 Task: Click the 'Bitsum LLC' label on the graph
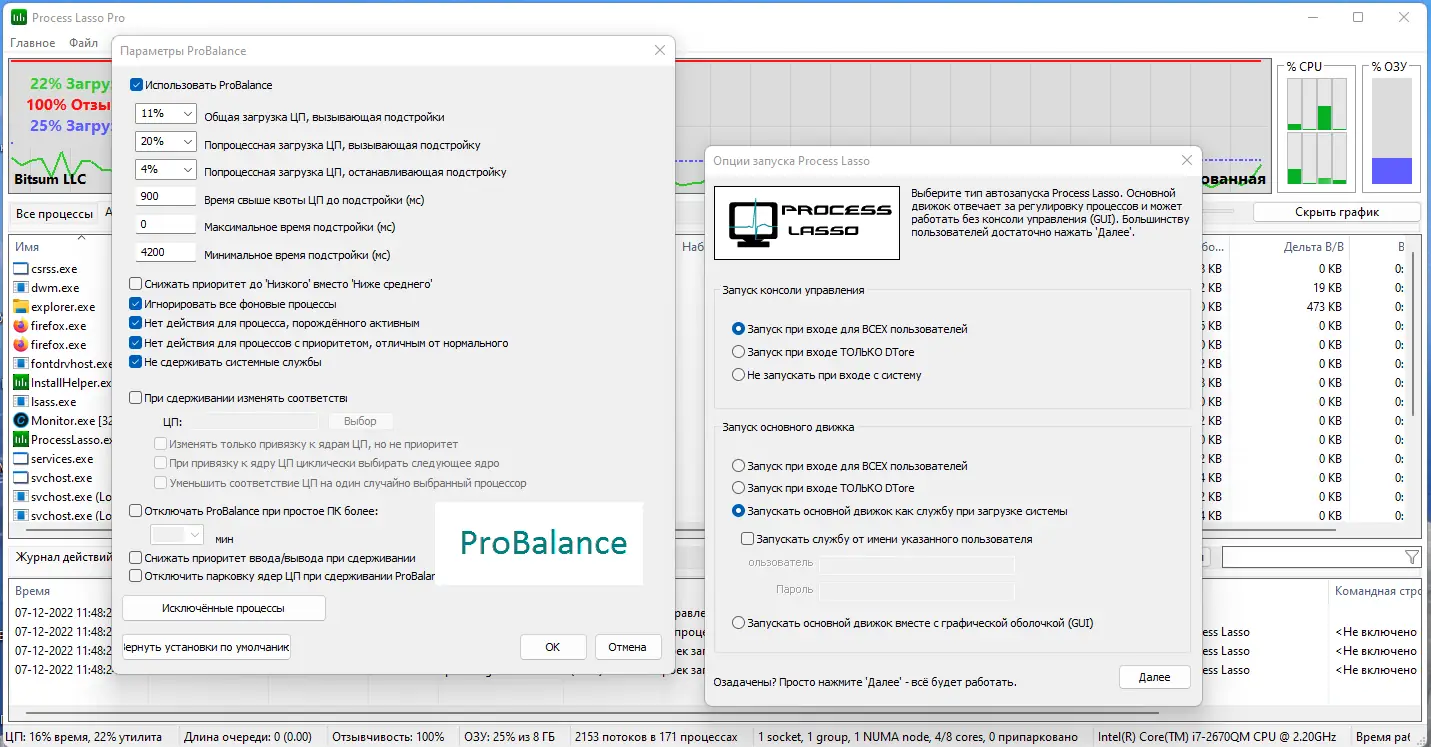[50, 180]
